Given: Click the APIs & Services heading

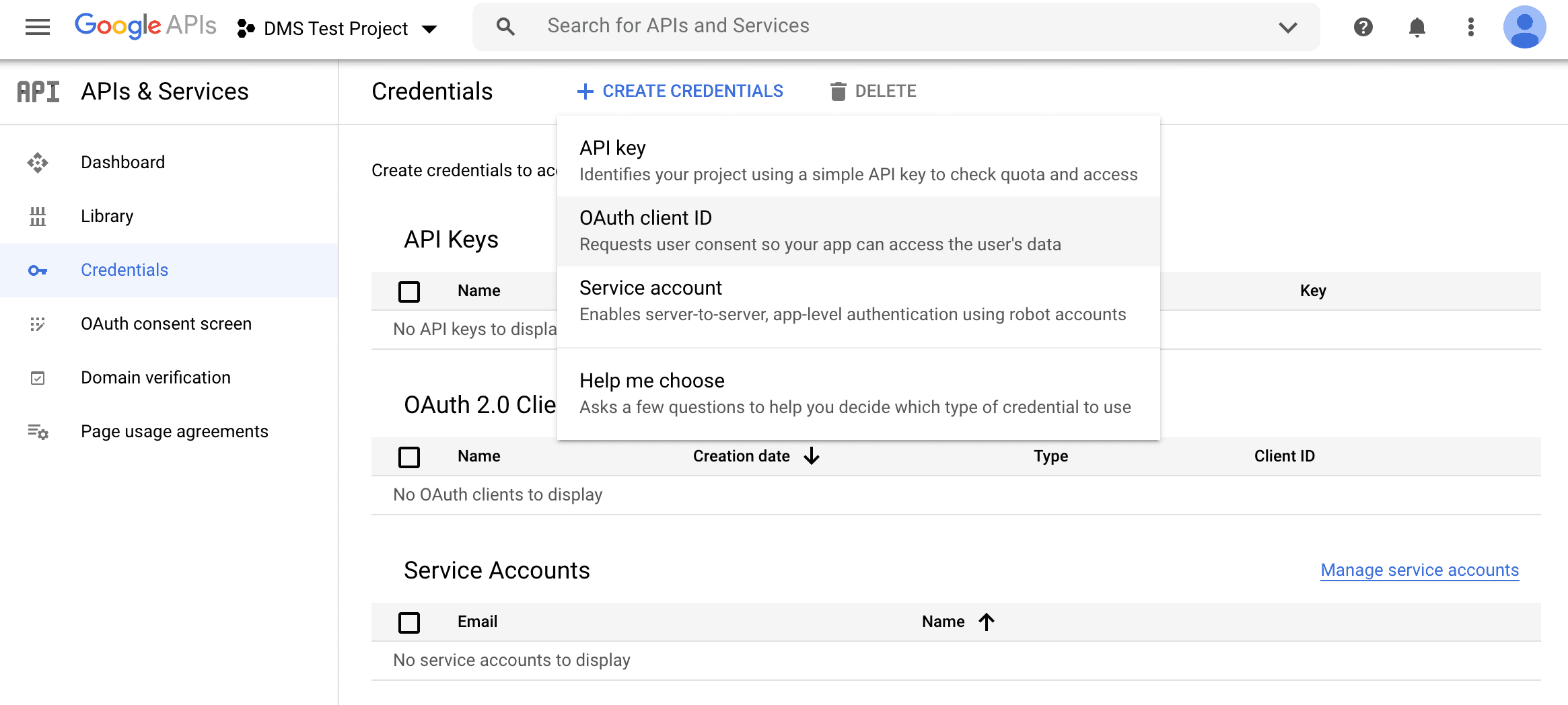Looking at the screenshot, I should 165,91.
